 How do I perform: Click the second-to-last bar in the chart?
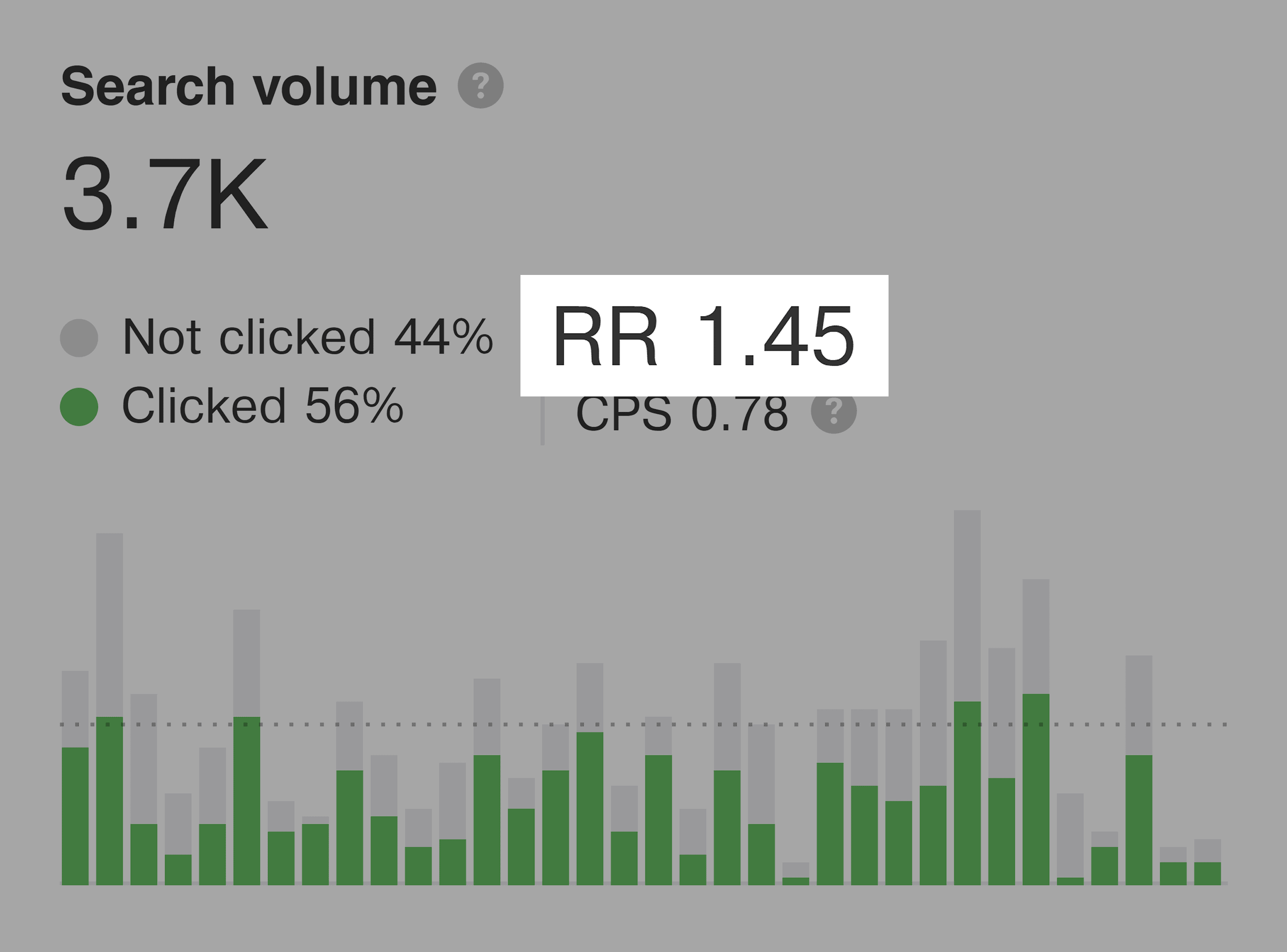coord(1173,866)
